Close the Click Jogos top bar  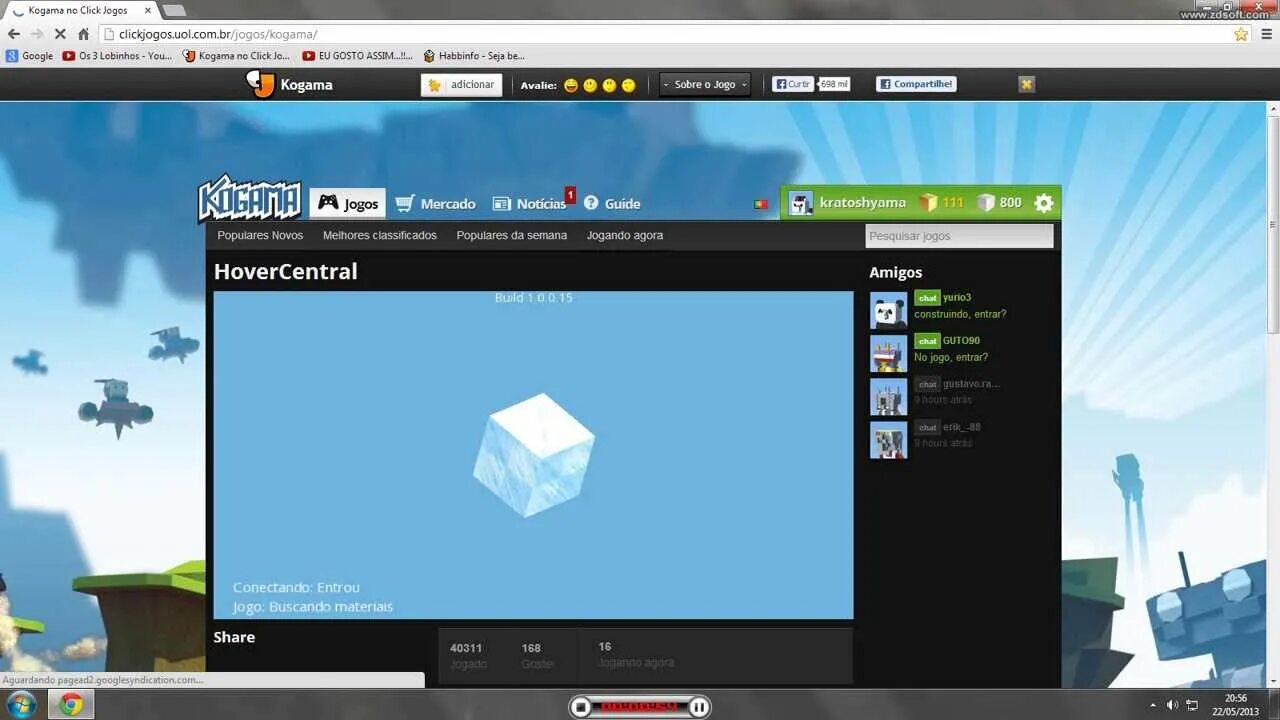(1027, 84)
